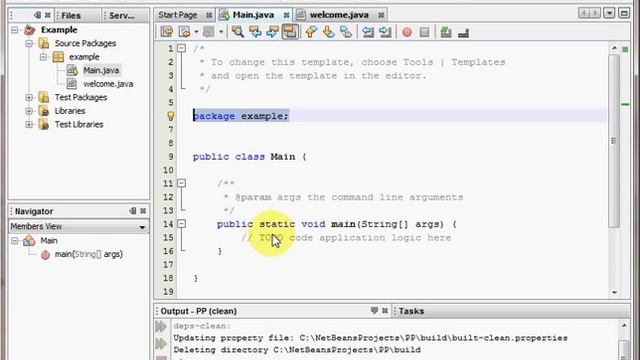
Task: Collapse the Main class in the Navigator
Action: coord(15,241)
